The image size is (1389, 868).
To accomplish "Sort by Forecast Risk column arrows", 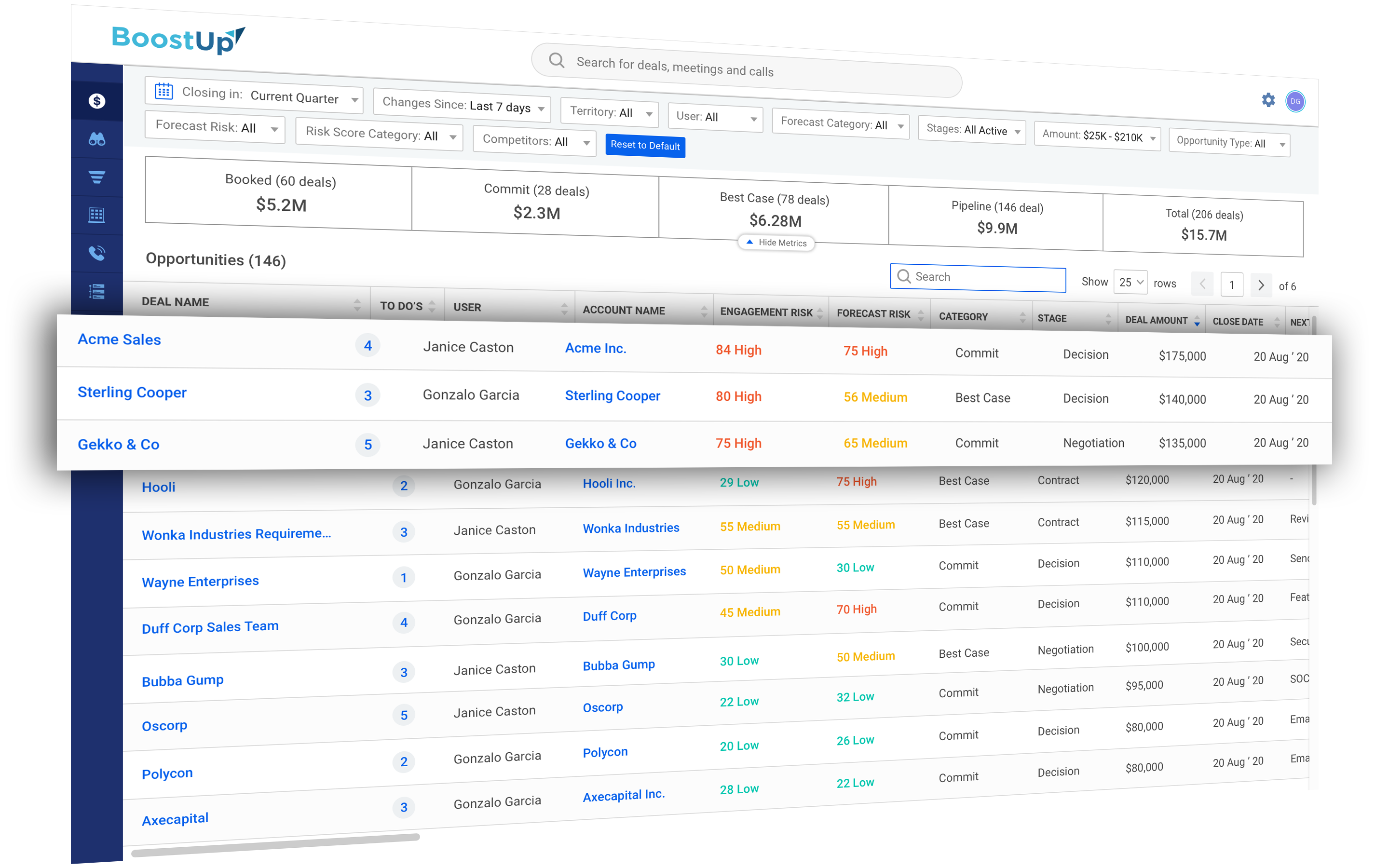I will 921,315.
